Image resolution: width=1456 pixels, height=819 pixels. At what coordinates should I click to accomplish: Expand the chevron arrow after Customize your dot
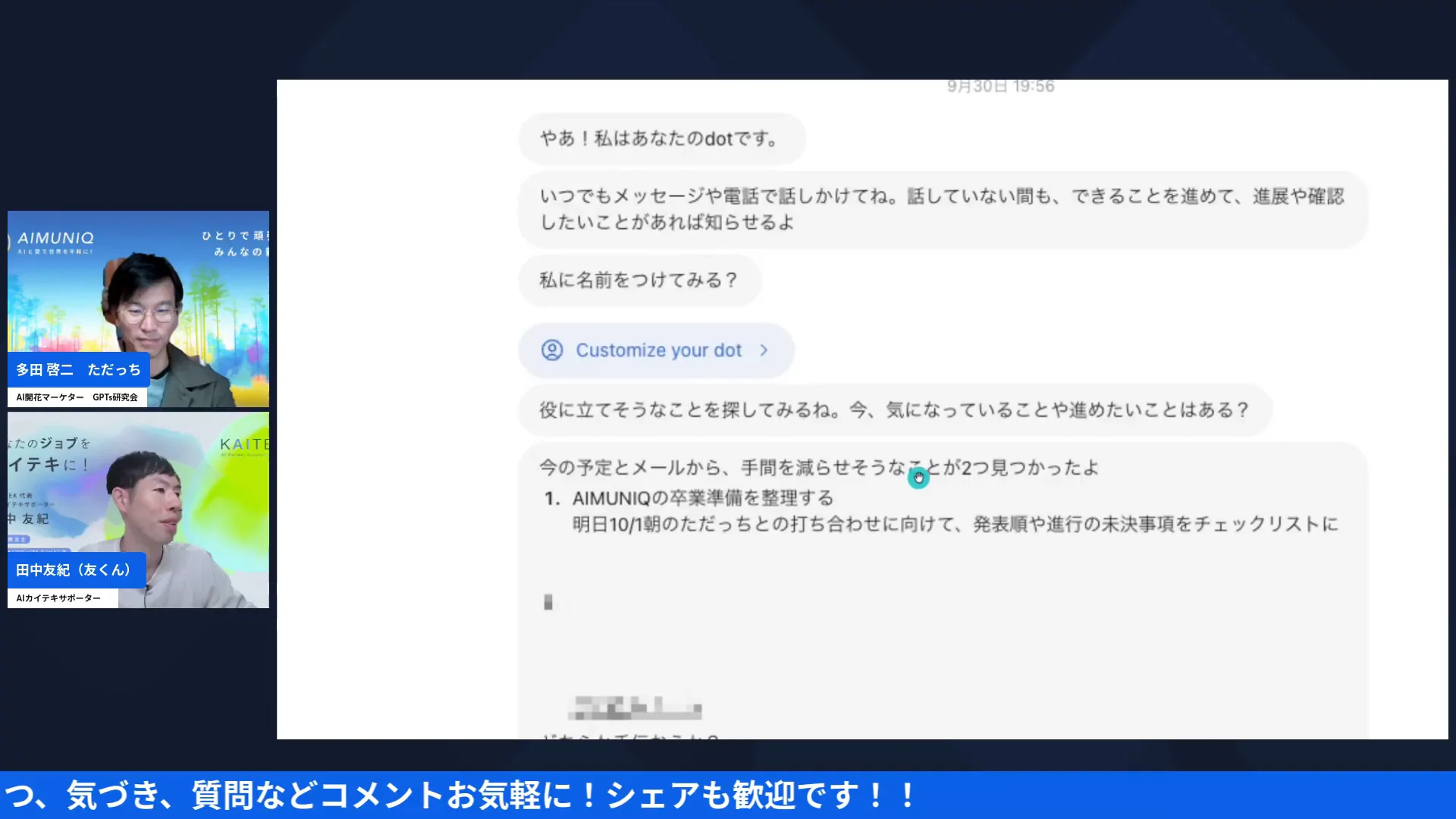[764, 350]
